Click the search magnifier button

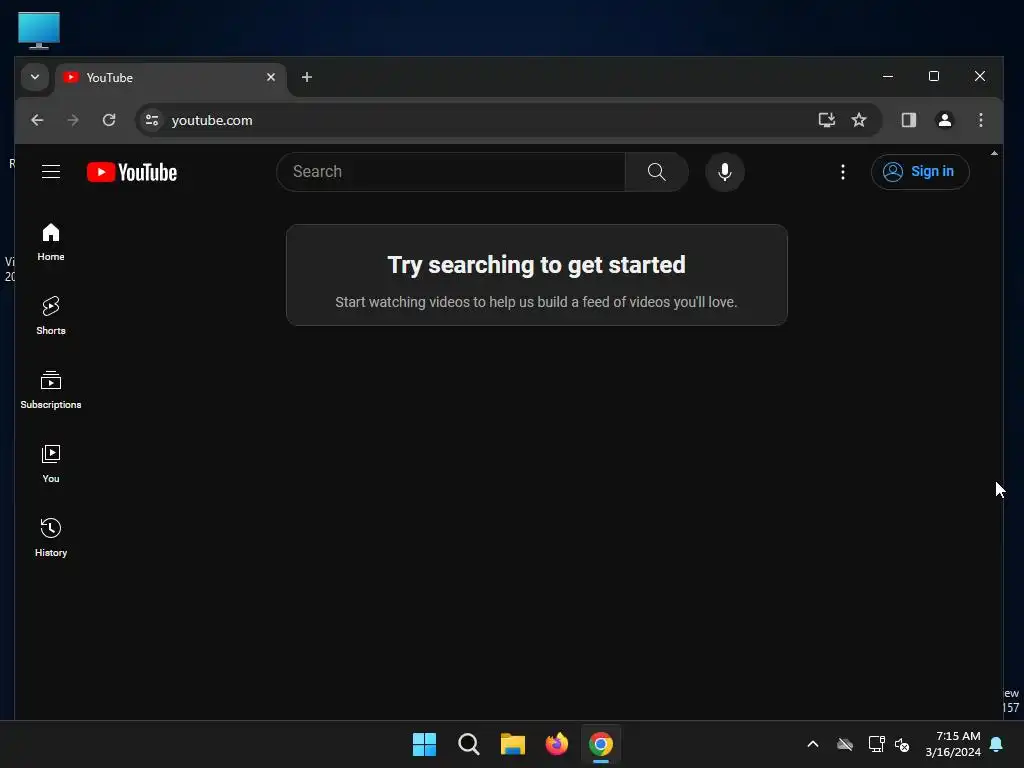click(x=656, y=172)
